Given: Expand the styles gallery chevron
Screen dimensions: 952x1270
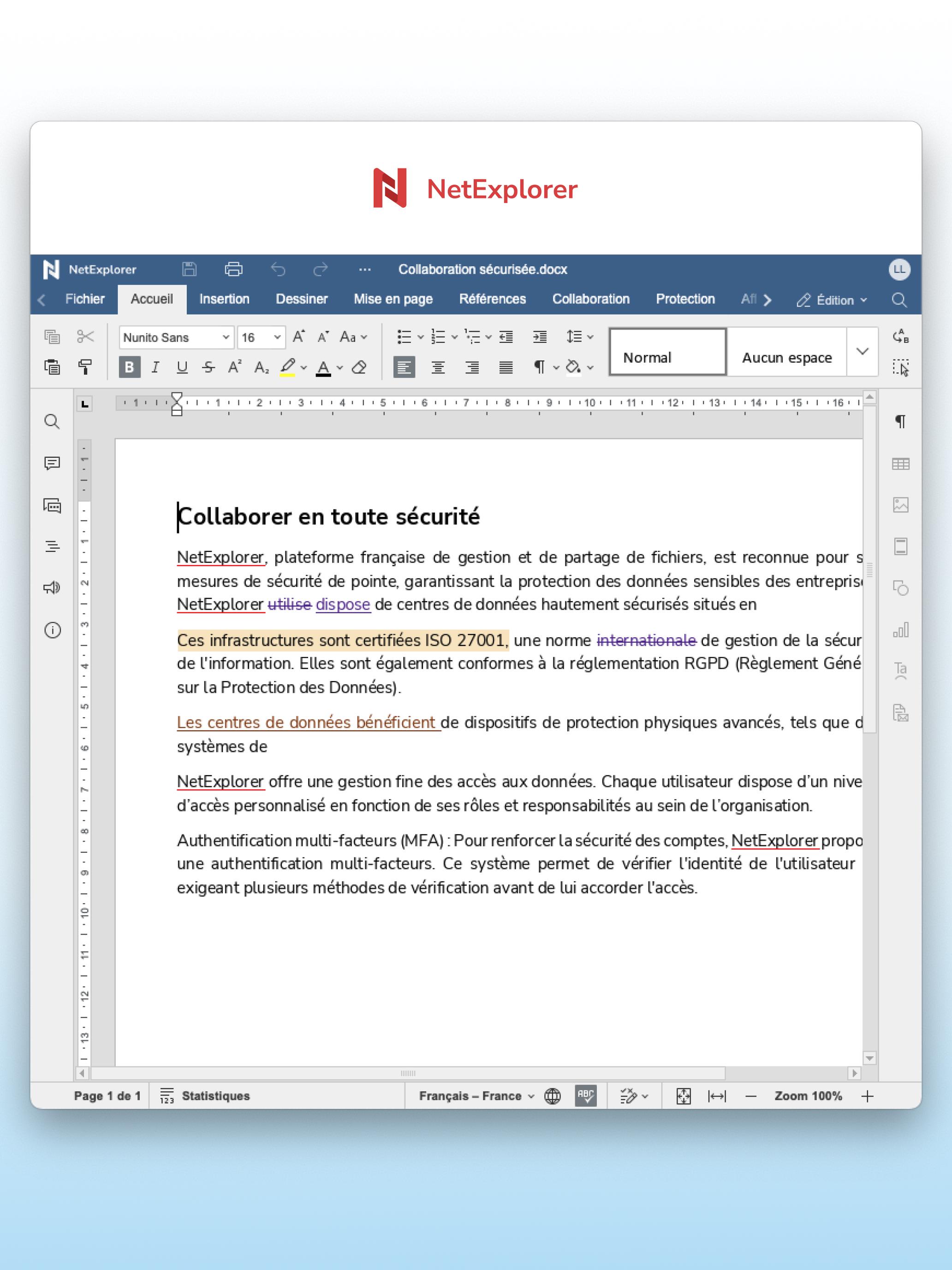Looking at the screenshot, I should click(862, 351).
